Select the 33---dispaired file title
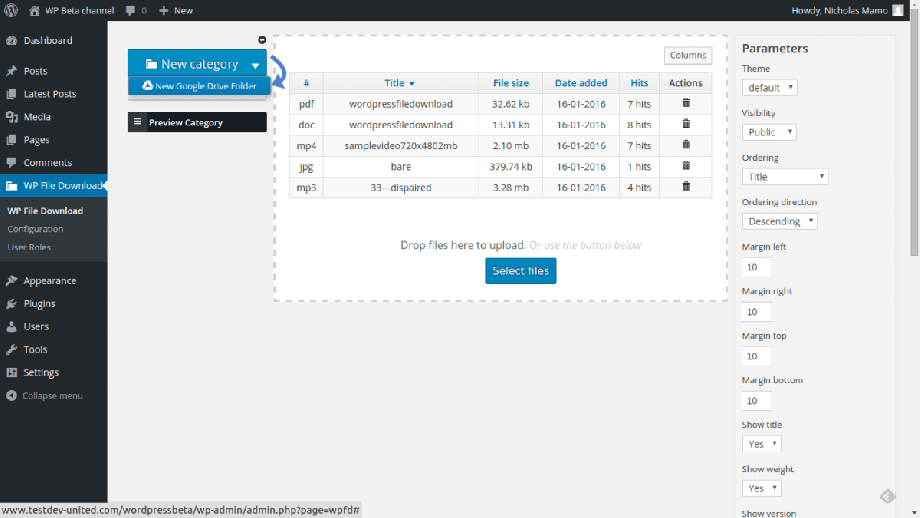 point(401,188)
